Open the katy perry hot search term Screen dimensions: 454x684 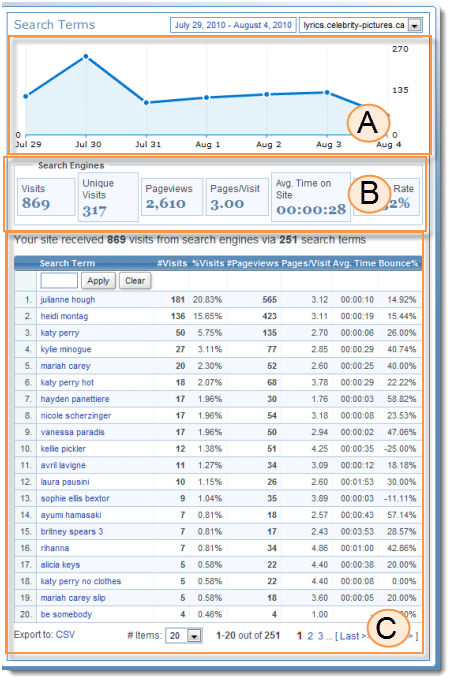(x=67, y=383)
